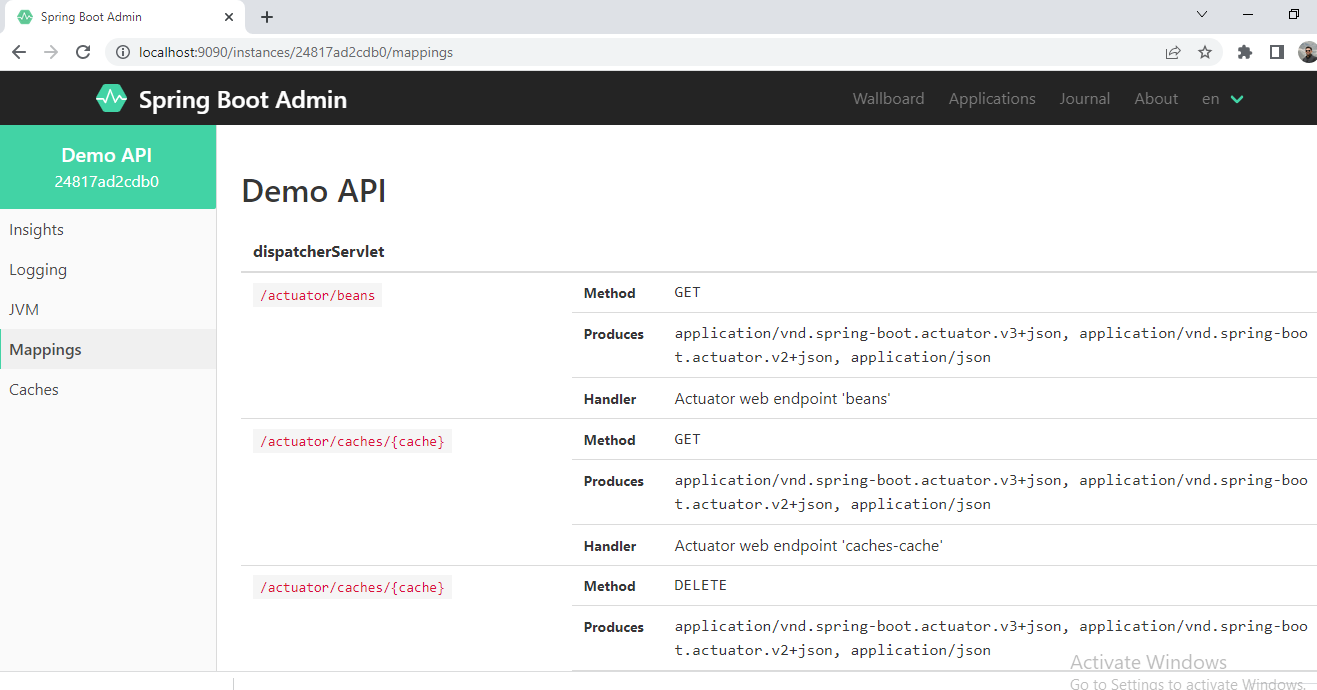Toggle the browser side panel icon
This screenshot has height=690, width=1317.
click(1276, 52)
